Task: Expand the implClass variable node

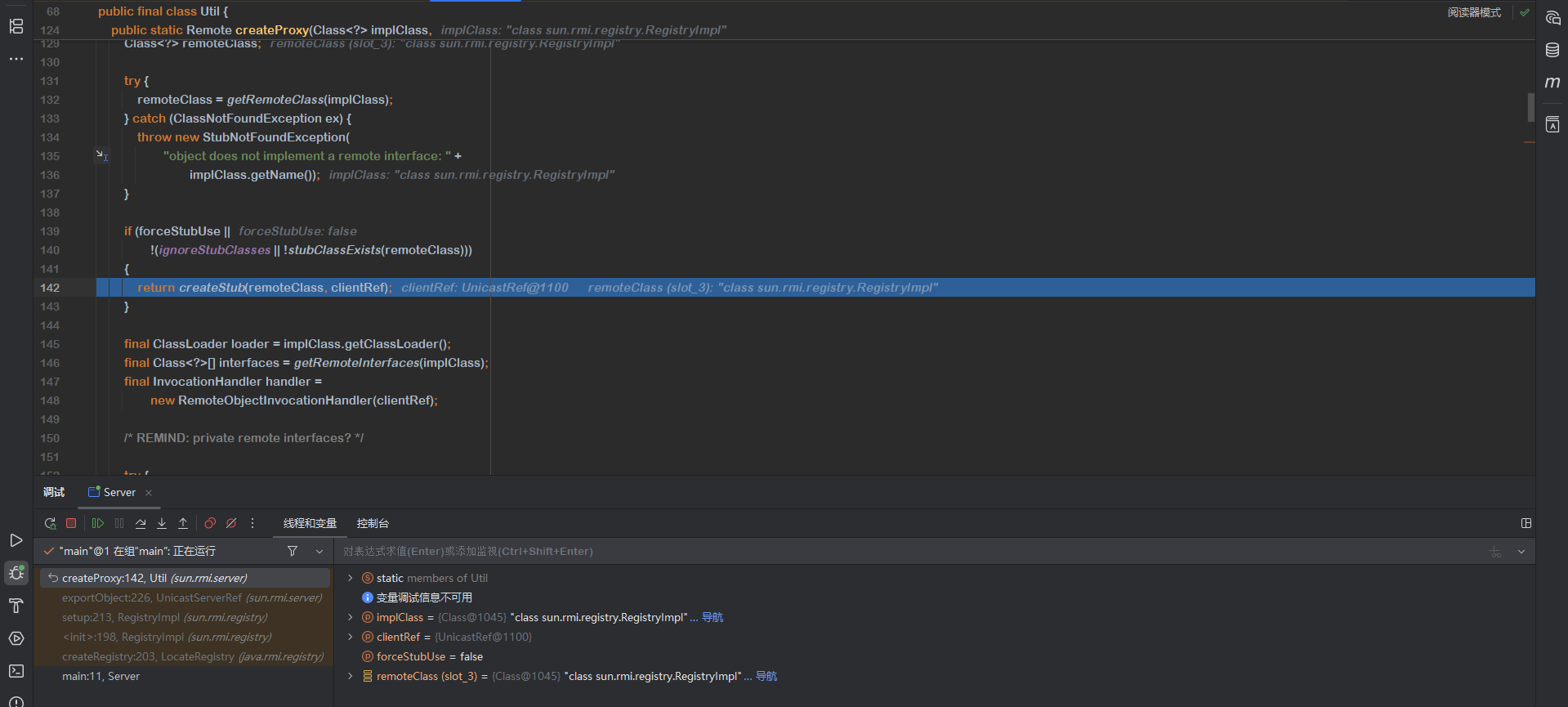Action: point(351,618)
